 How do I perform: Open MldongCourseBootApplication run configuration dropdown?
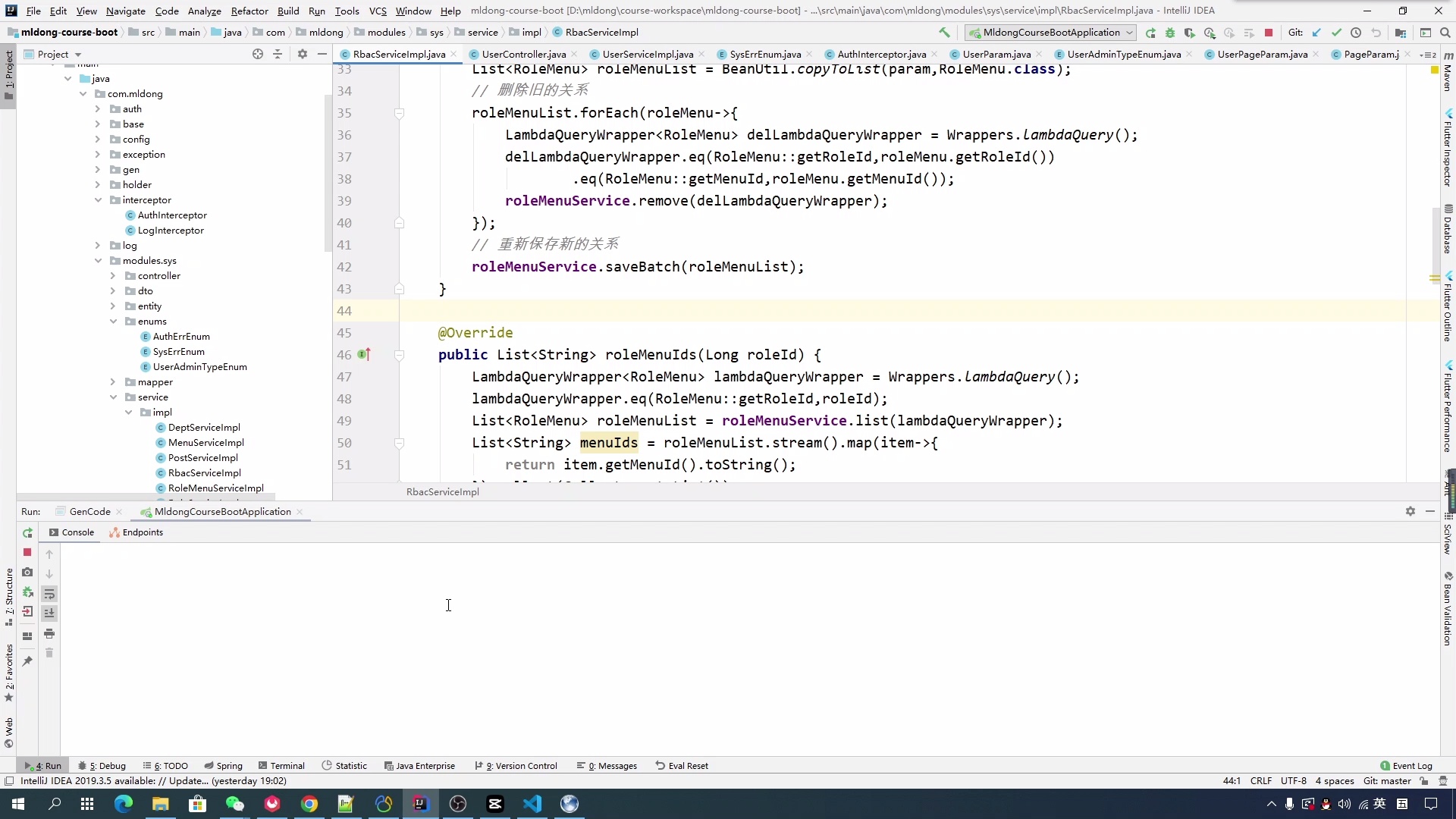point(1050,33)
